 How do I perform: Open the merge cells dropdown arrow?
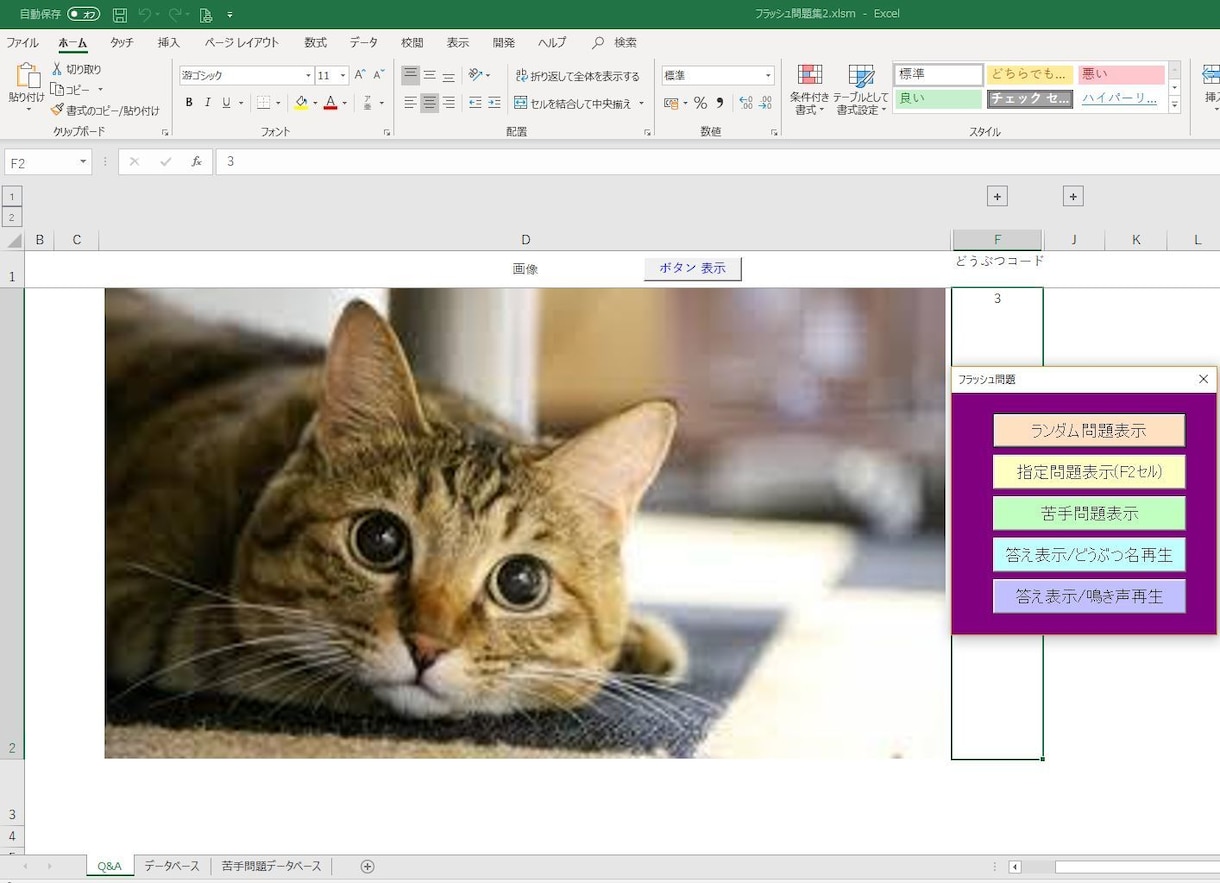[x=642, y=103]
